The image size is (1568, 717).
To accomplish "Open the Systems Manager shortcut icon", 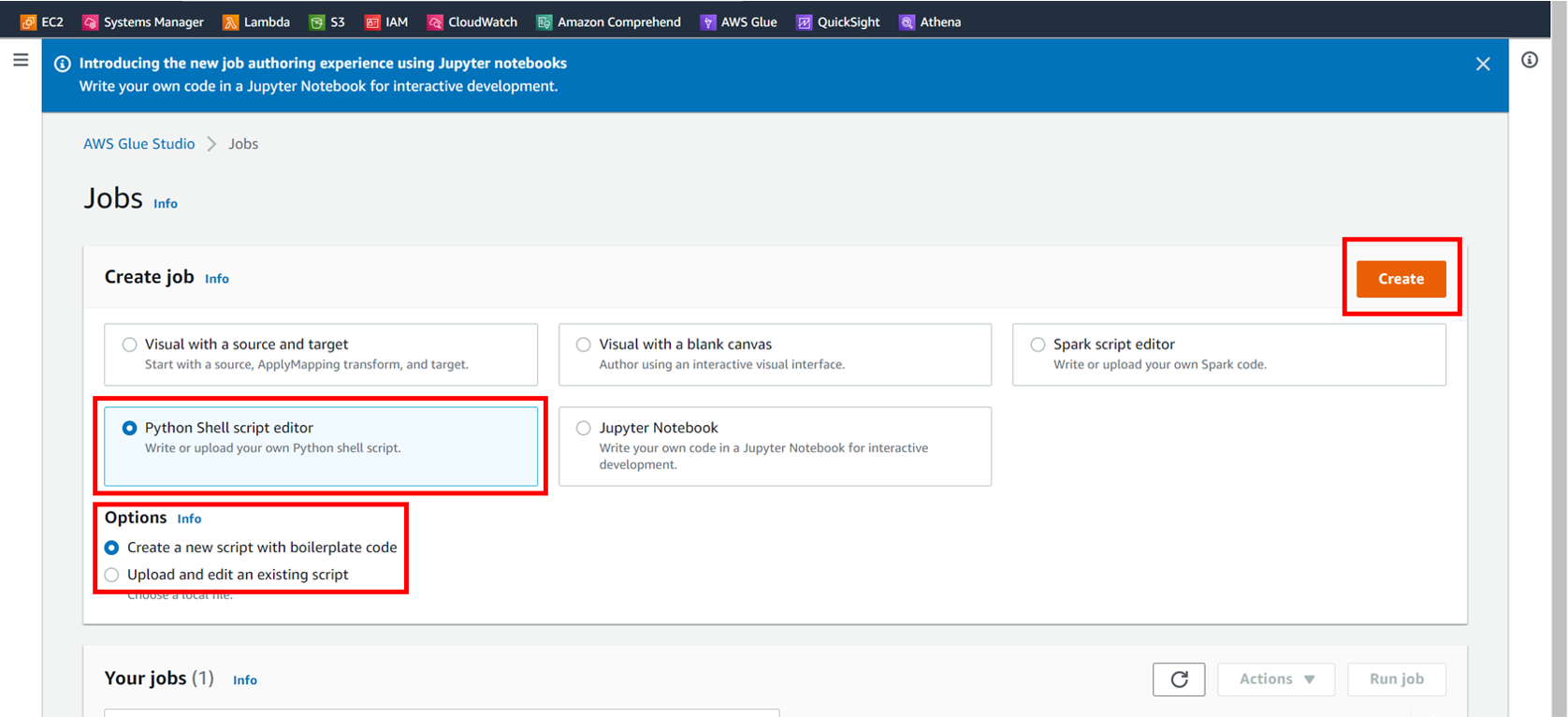I will click(91, 22).
